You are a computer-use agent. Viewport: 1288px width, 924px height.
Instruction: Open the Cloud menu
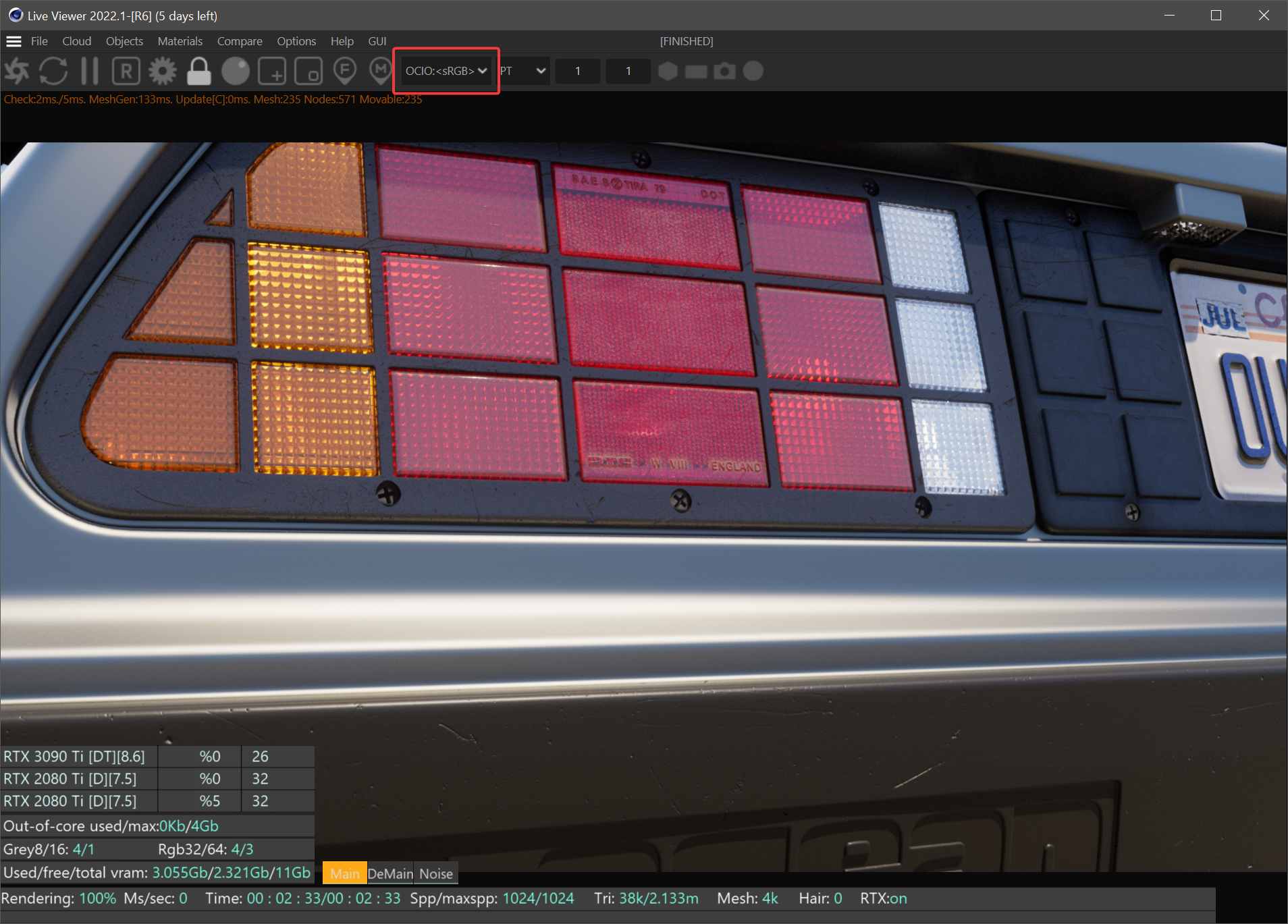click(x=76, y=41)
